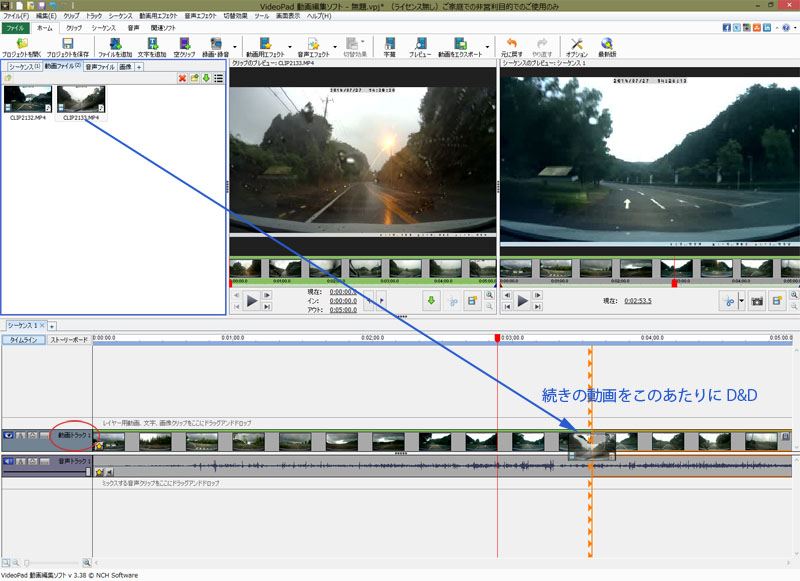Image resolution: width=800 pixels, height=581 pixels.
Task: Open 音声エフェクト audio effects
Action: pyautogui.click(x=313, y=47)
